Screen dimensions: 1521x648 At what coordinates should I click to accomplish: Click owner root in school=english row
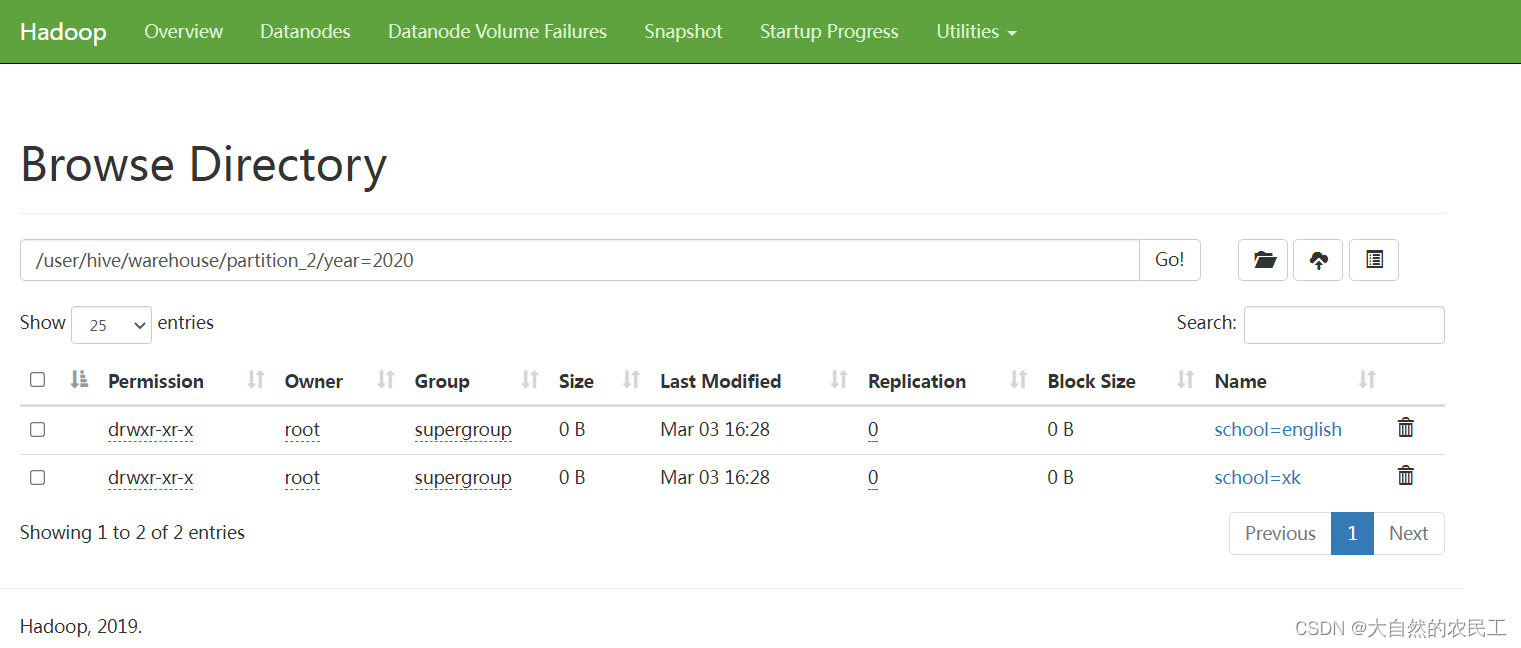[x=302, y=430]
